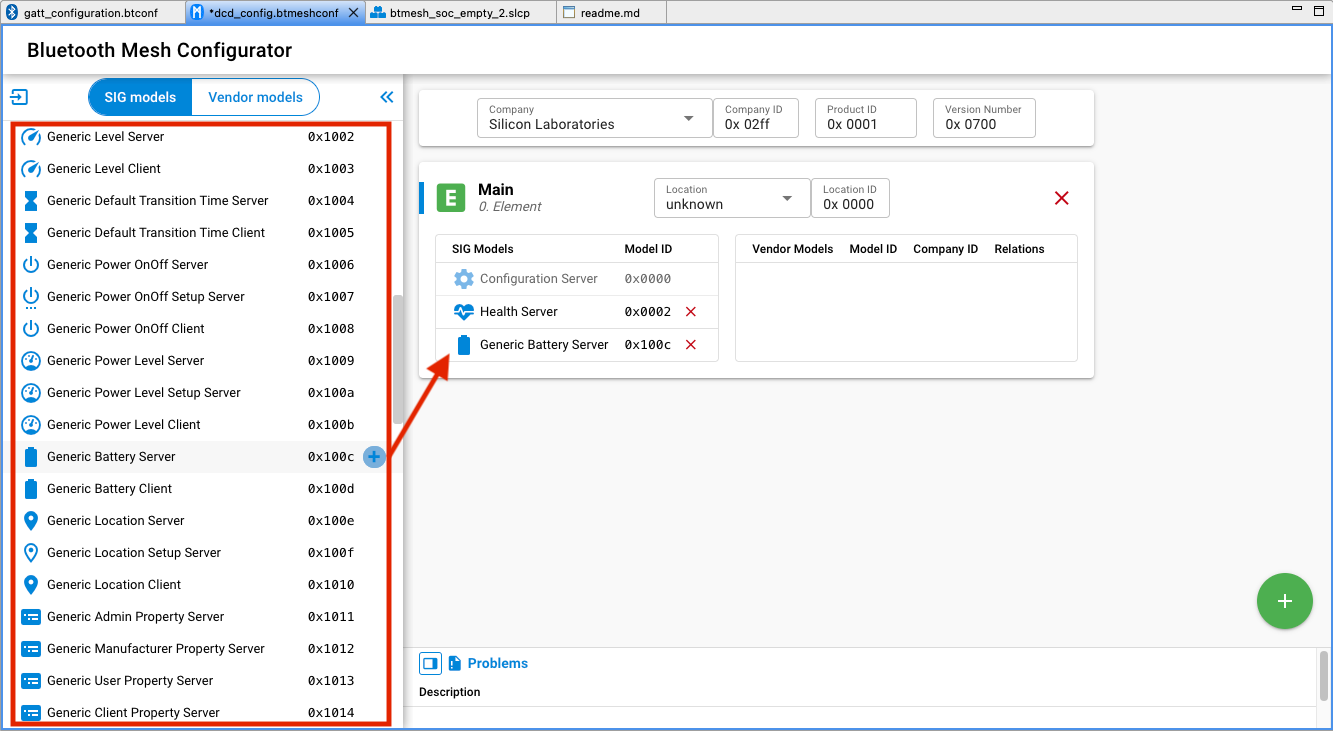
Task: Click the models list vertical scrollbar
Action: click(x=398, y=360)
